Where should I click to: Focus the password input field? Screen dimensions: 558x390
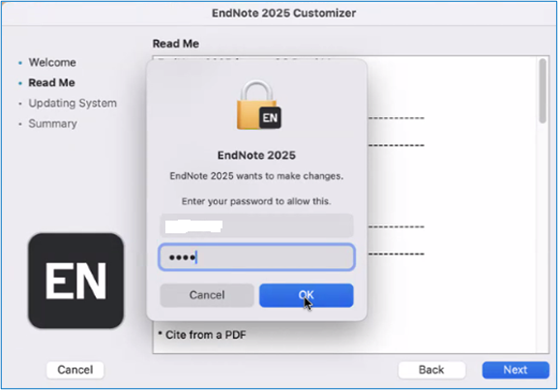pyautogui.click(x=257, y=257)
